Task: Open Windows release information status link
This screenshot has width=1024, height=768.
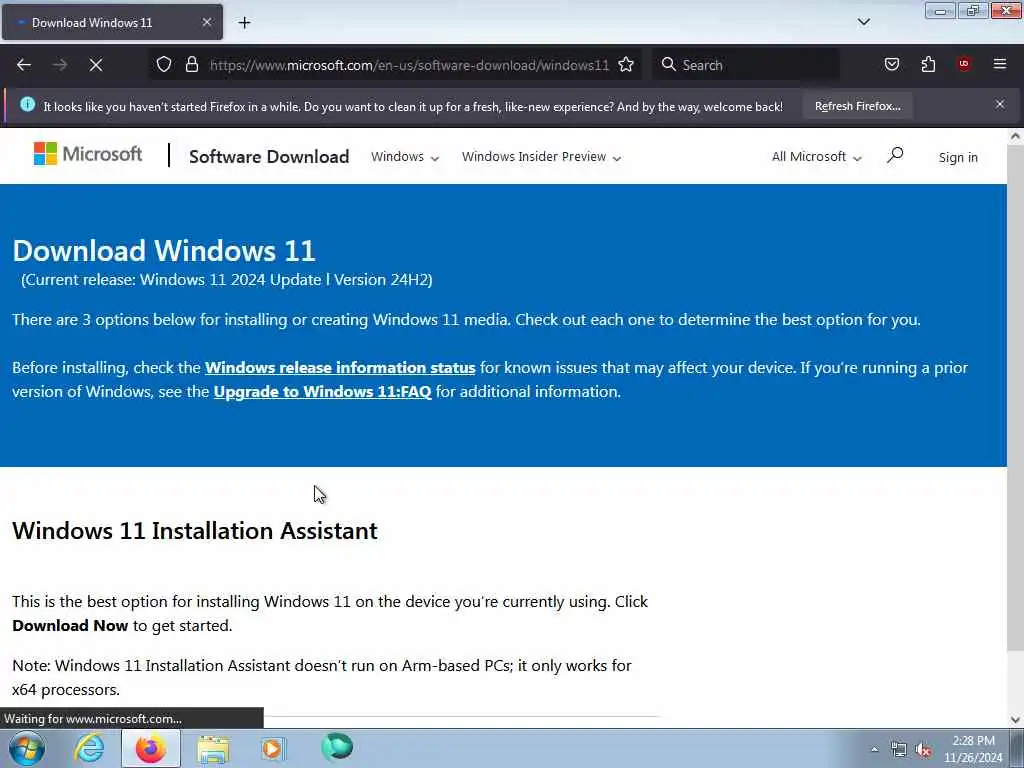Action: (x=340, y=368)
